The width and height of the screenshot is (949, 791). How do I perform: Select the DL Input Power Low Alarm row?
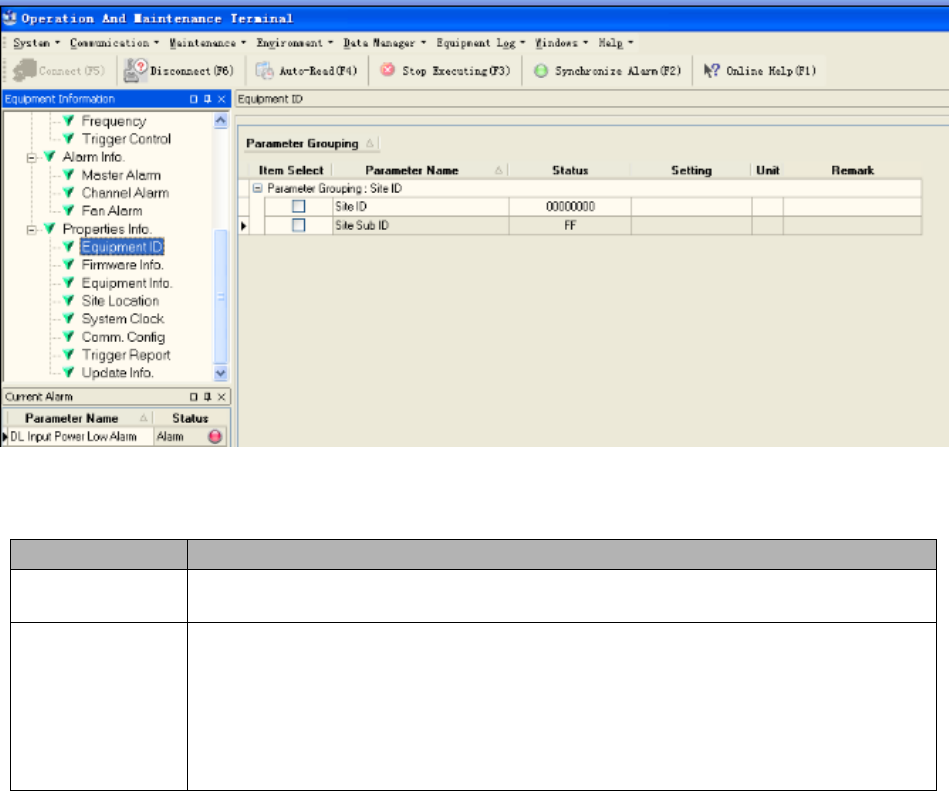pyautogui.click(x=115, y=436)
